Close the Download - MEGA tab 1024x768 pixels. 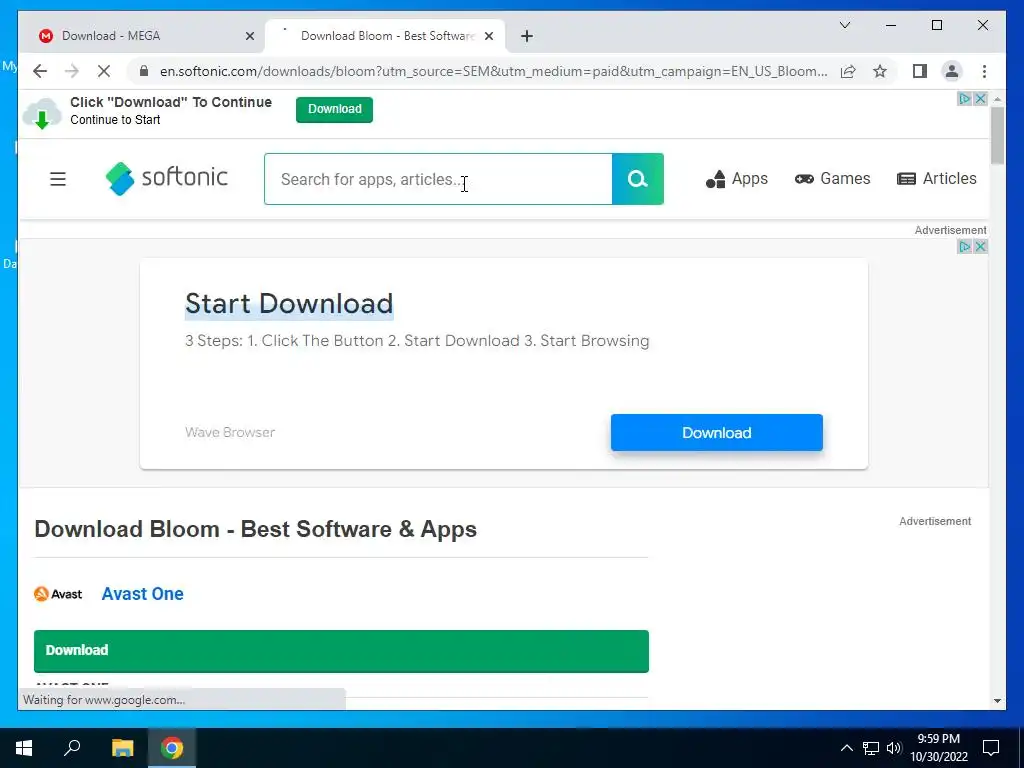click(249, 36)
